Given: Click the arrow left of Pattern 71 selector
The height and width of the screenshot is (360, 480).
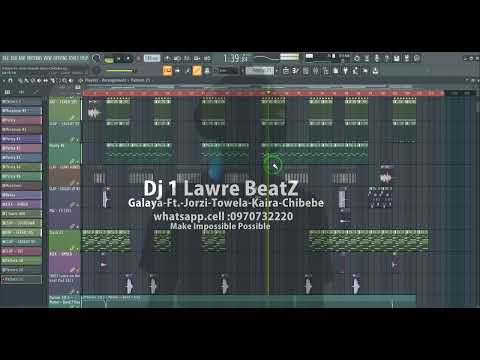Looking at the screenshot, I should (242, 70).
